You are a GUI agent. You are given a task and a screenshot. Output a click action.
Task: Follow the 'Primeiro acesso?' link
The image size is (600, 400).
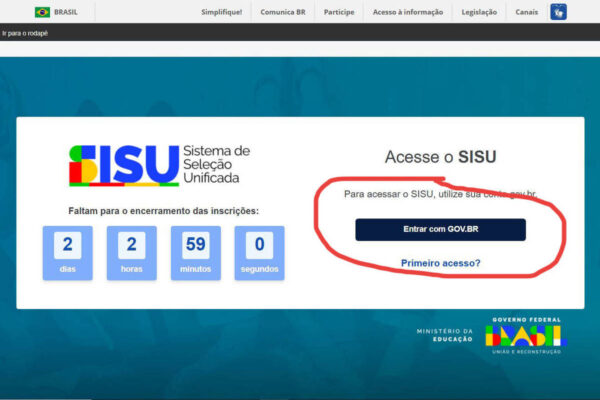(x=440, y=264)
